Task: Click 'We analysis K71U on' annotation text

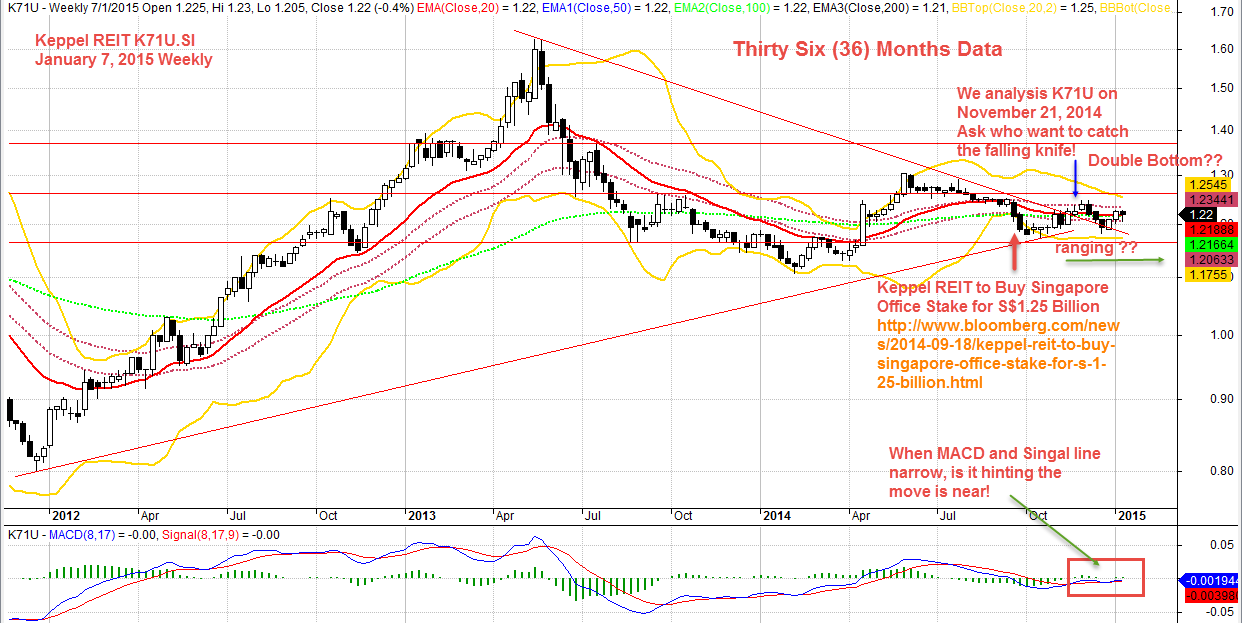Action: (1037, 94)
